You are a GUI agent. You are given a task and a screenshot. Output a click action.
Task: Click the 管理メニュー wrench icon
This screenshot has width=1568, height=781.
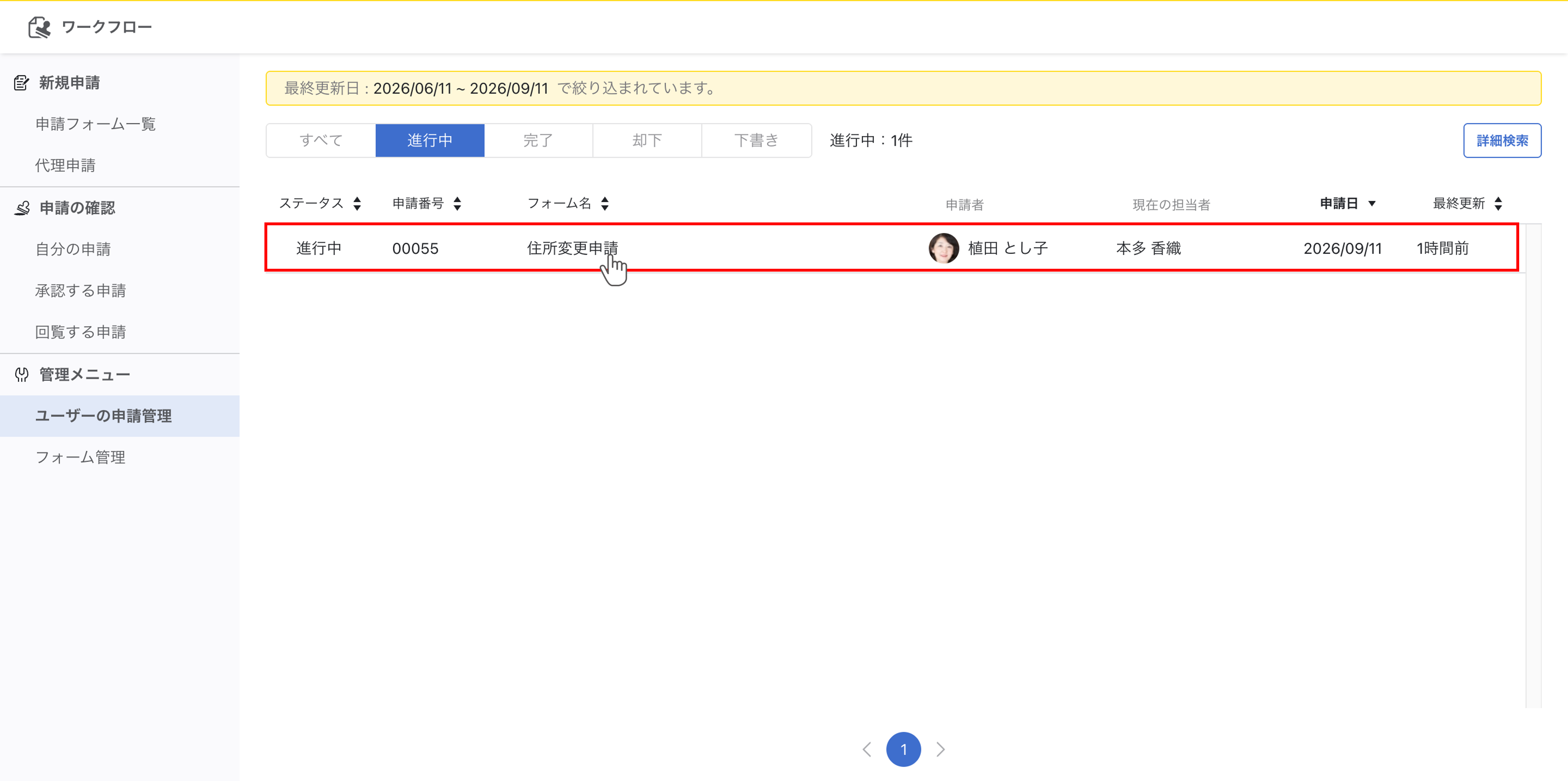pos(22,375)
